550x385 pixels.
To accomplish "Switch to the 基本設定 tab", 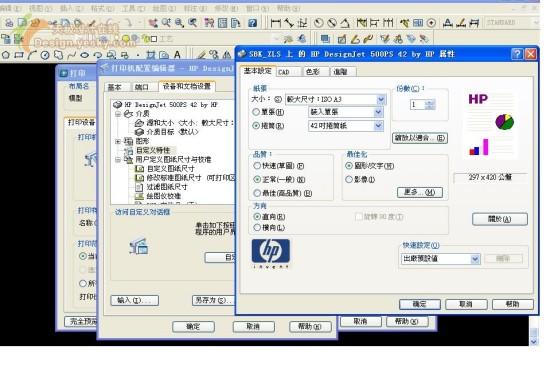I will tap(258, 71).
